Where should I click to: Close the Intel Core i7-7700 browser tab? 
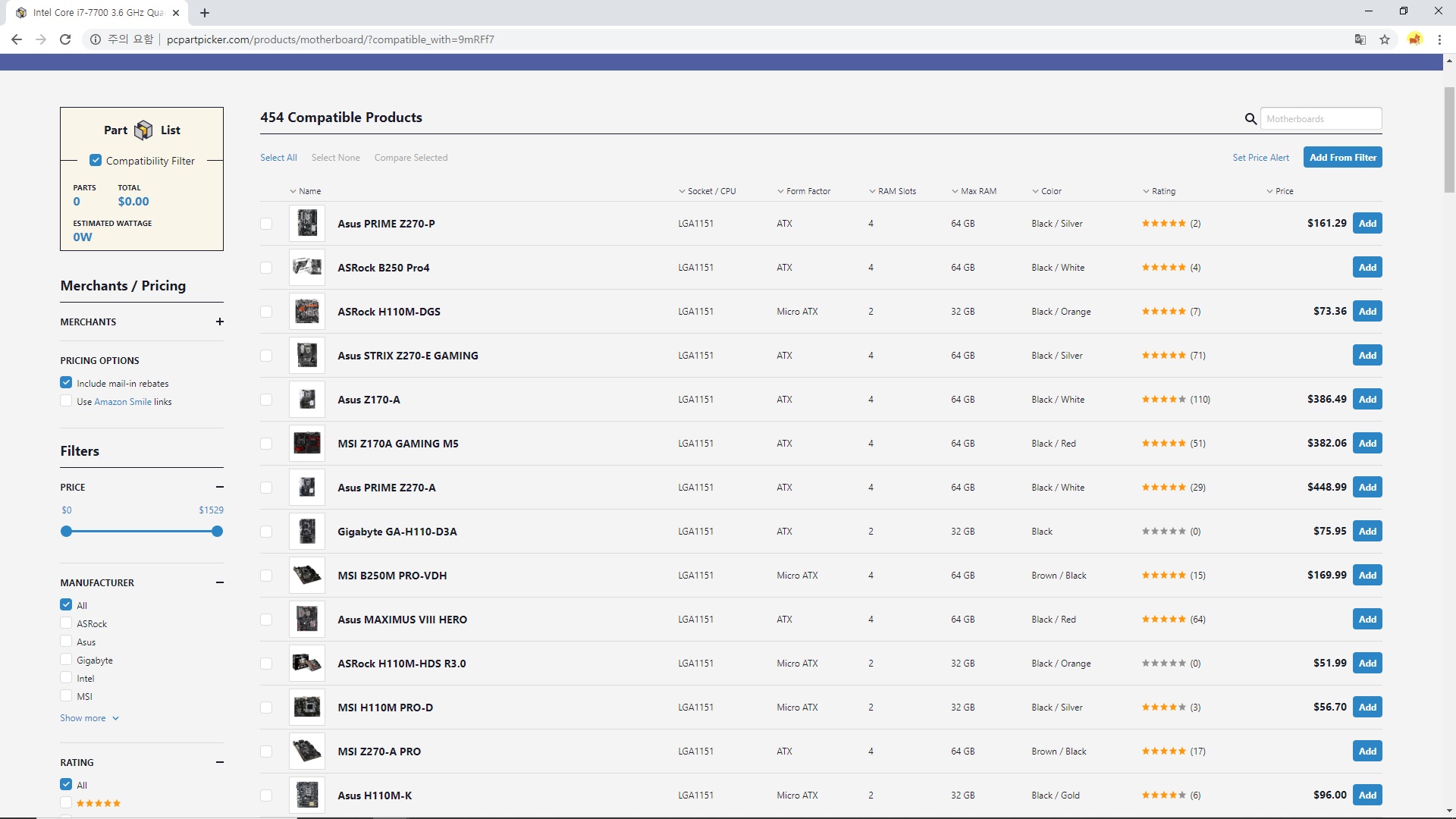[x=176, y=13]
